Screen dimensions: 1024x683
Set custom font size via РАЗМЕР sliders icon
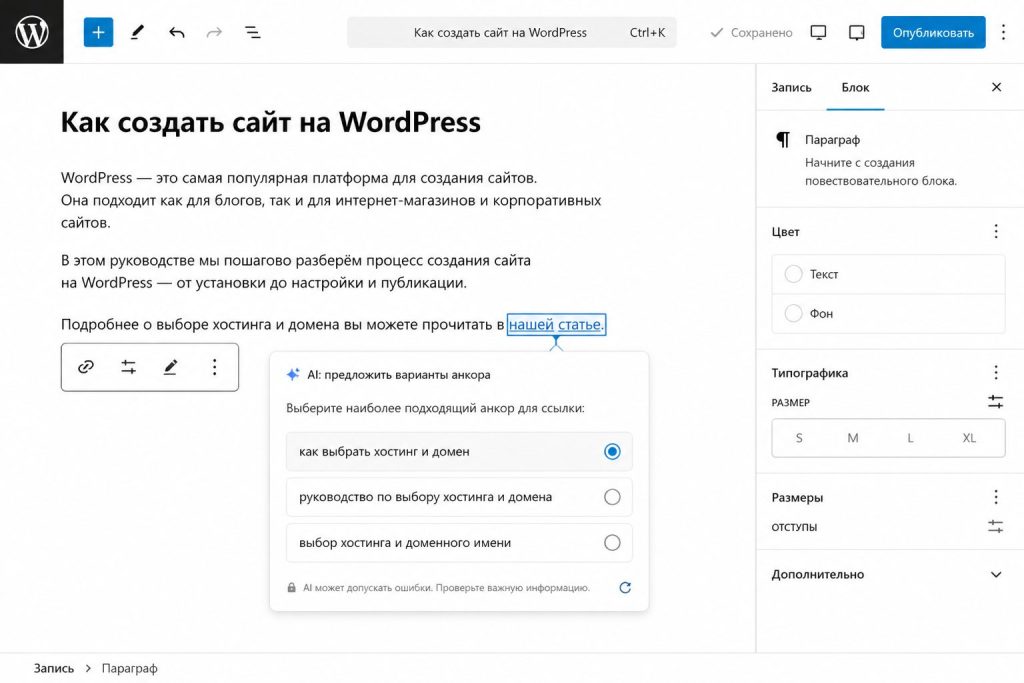click(995, 402)
